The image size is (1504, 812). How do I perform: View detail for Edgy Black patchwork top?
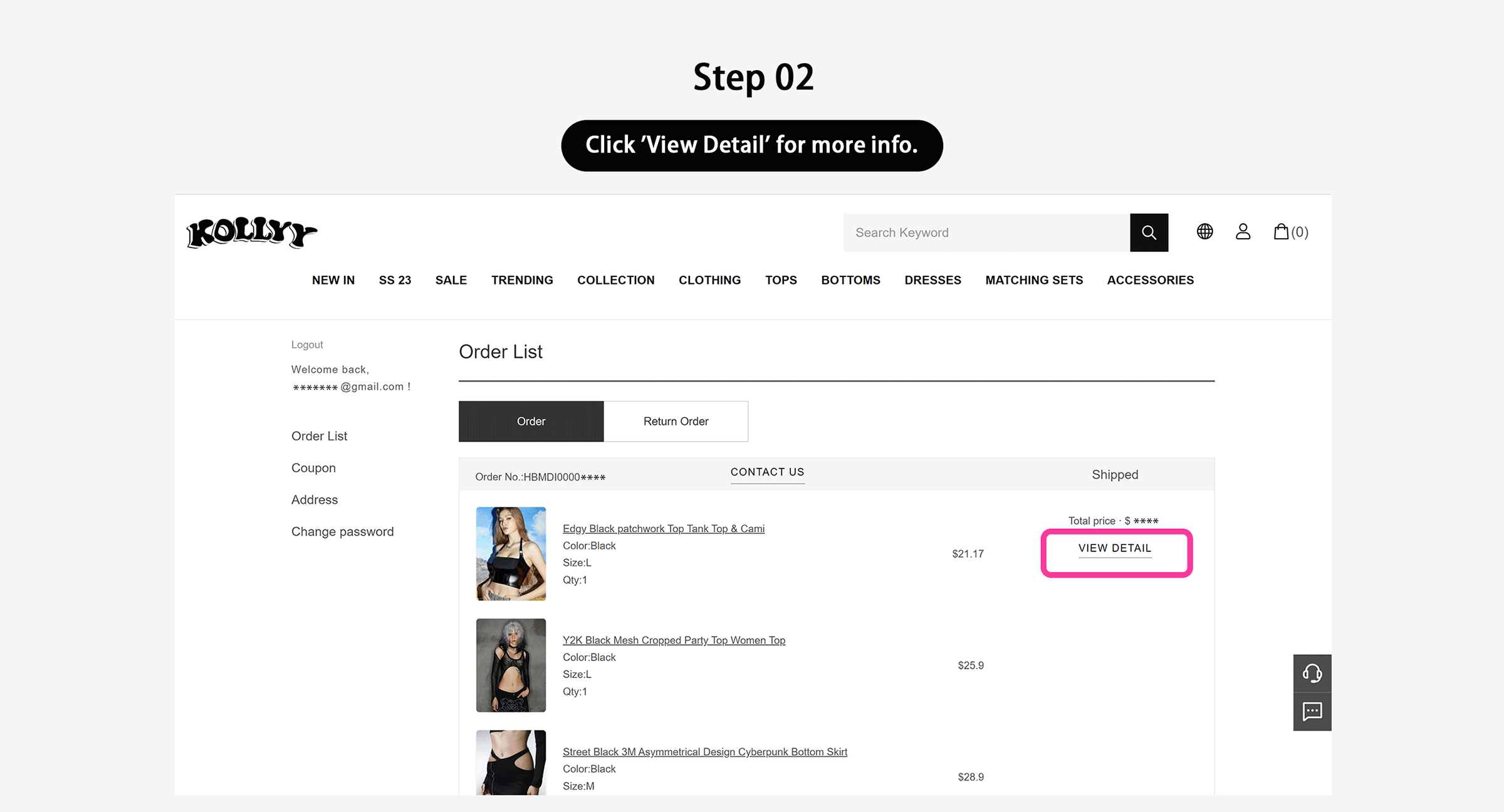[x=1115, y=548]
